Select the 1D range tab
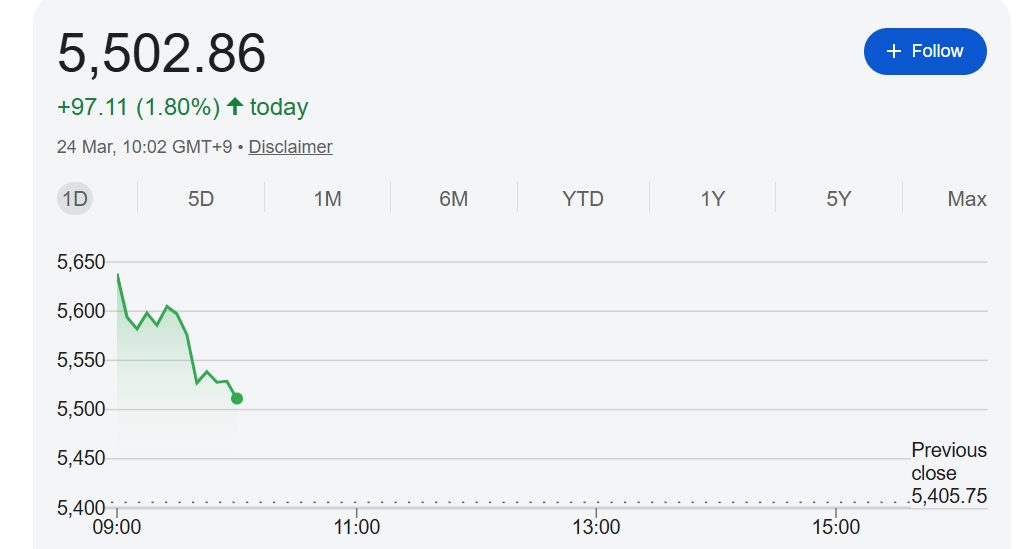This screenshot has height=549, width=1029. coord(75,199)
